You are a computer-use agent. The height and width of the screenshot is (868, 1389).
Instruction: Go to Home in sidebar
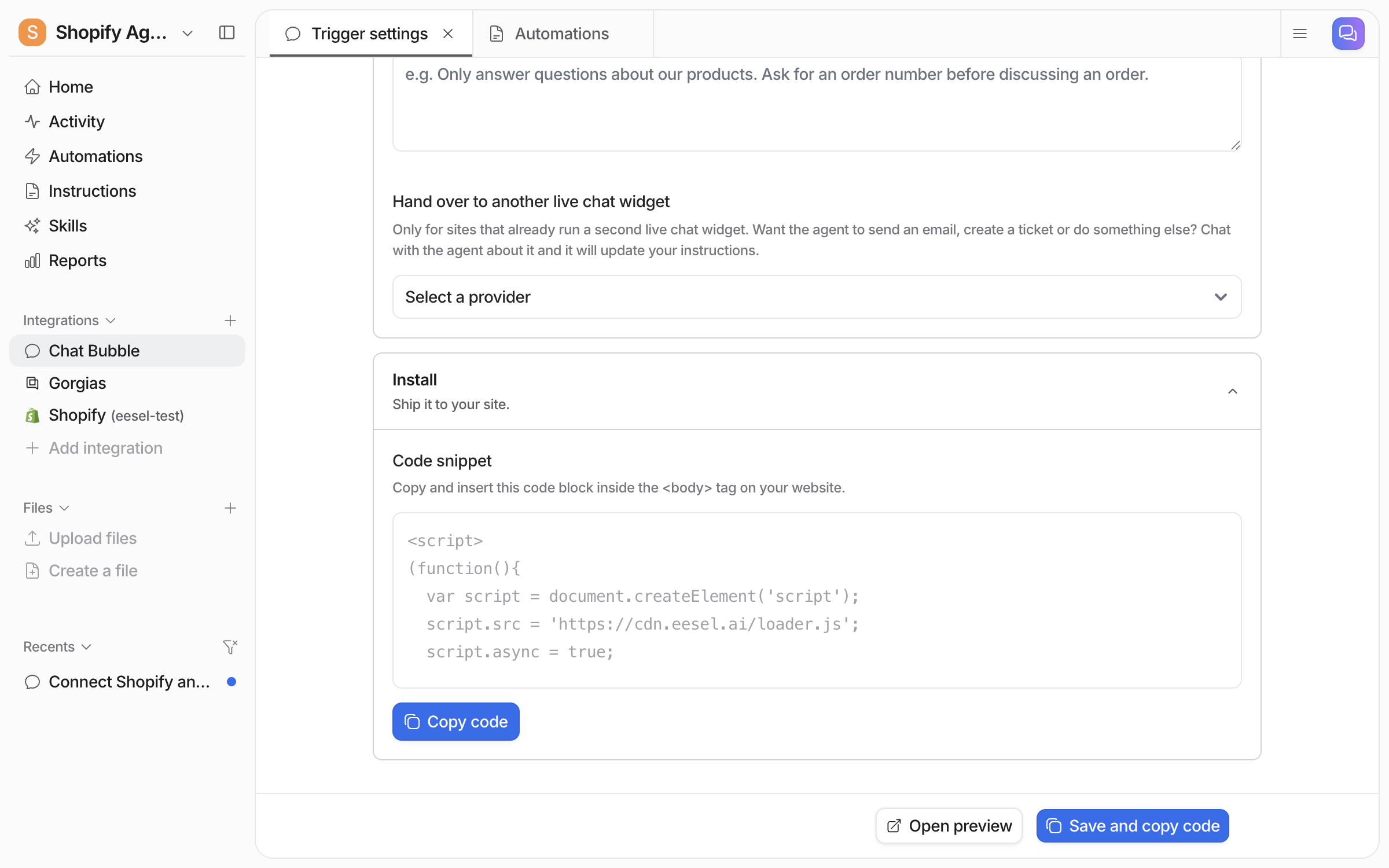(127, 87)
